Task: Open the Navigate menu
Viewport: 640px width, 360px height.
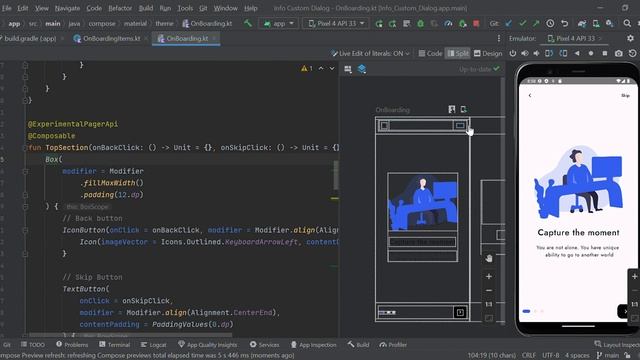Action: coord(67,8)
